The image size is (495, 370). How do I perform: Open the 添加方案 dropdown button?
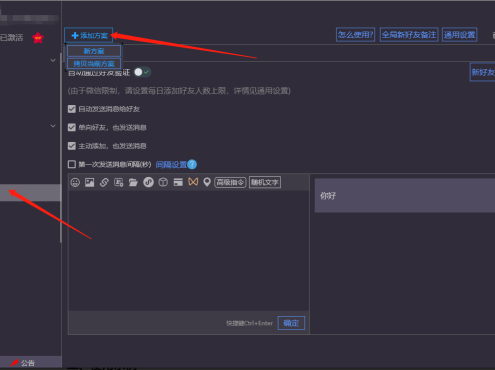point(89,36)
